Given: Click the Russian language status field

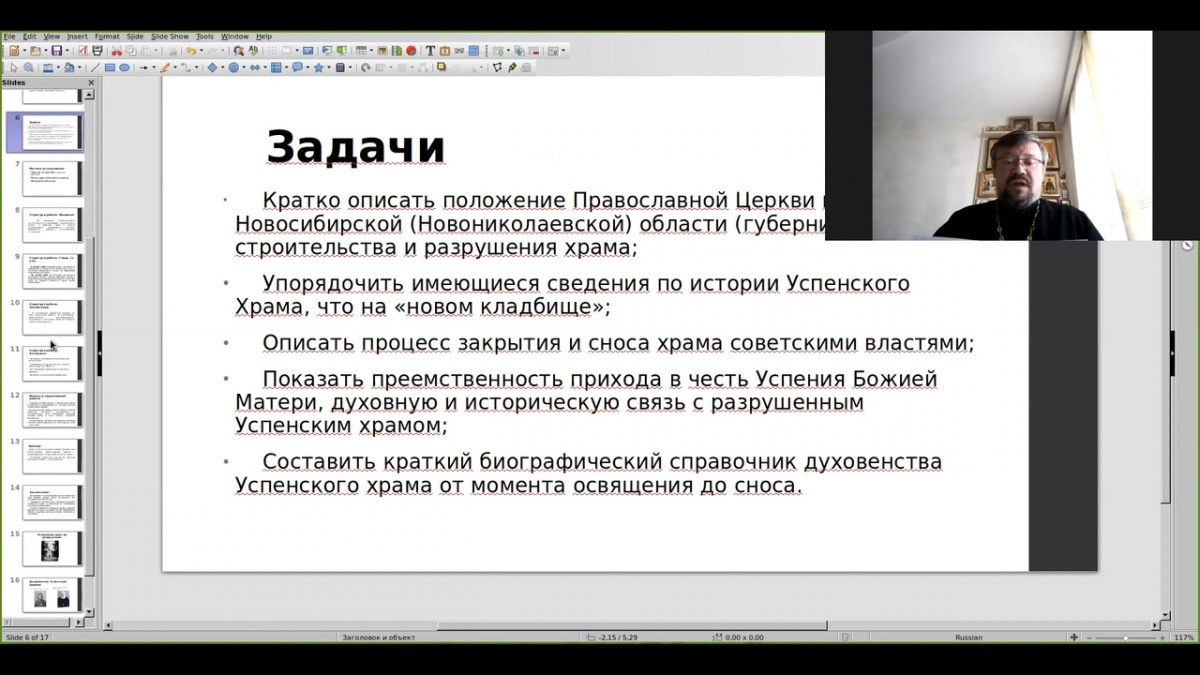Looking at the screenshot, I should point(968,637).
